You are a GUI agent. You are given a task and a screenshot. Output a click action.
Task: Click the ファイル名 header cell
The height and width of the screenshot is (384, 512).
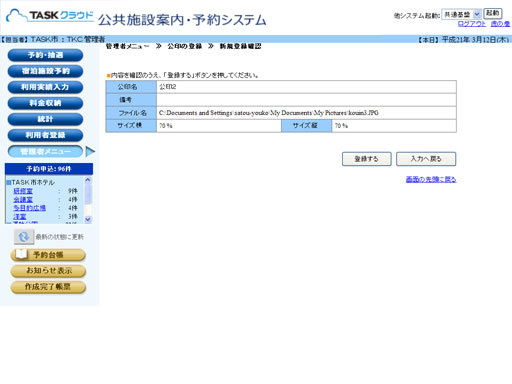tap(131, 113)
